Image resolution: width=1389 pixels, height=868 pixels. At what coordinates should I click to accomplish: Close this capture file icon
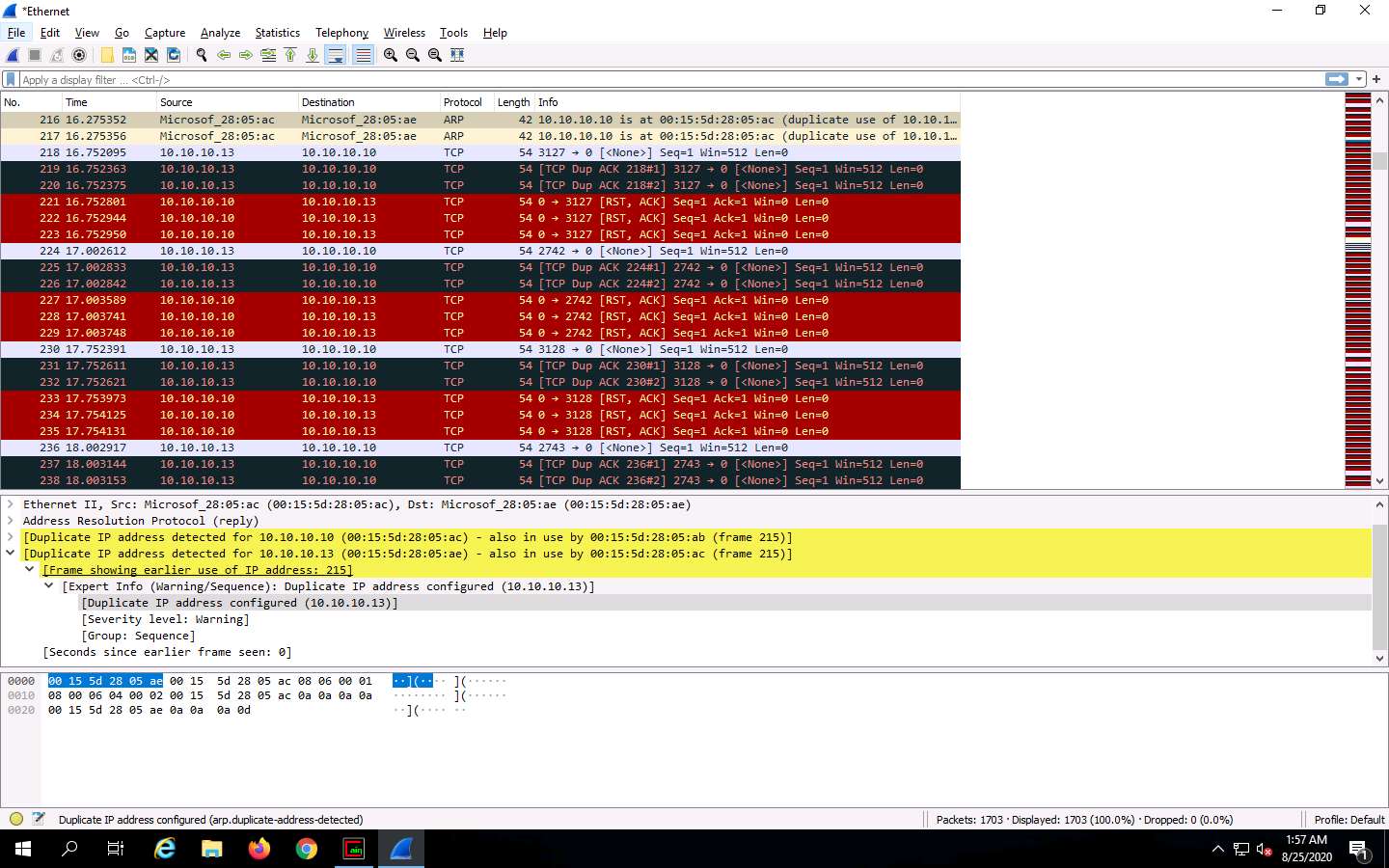point(151,55)
